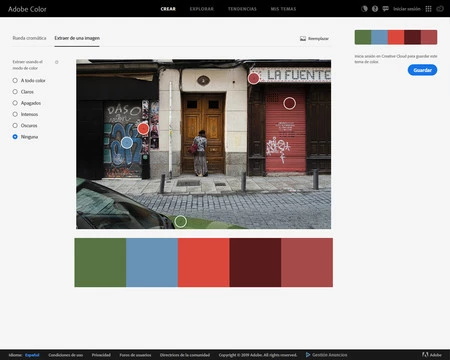Click red picker marker near LA FUENTE sign

point(253,78)
